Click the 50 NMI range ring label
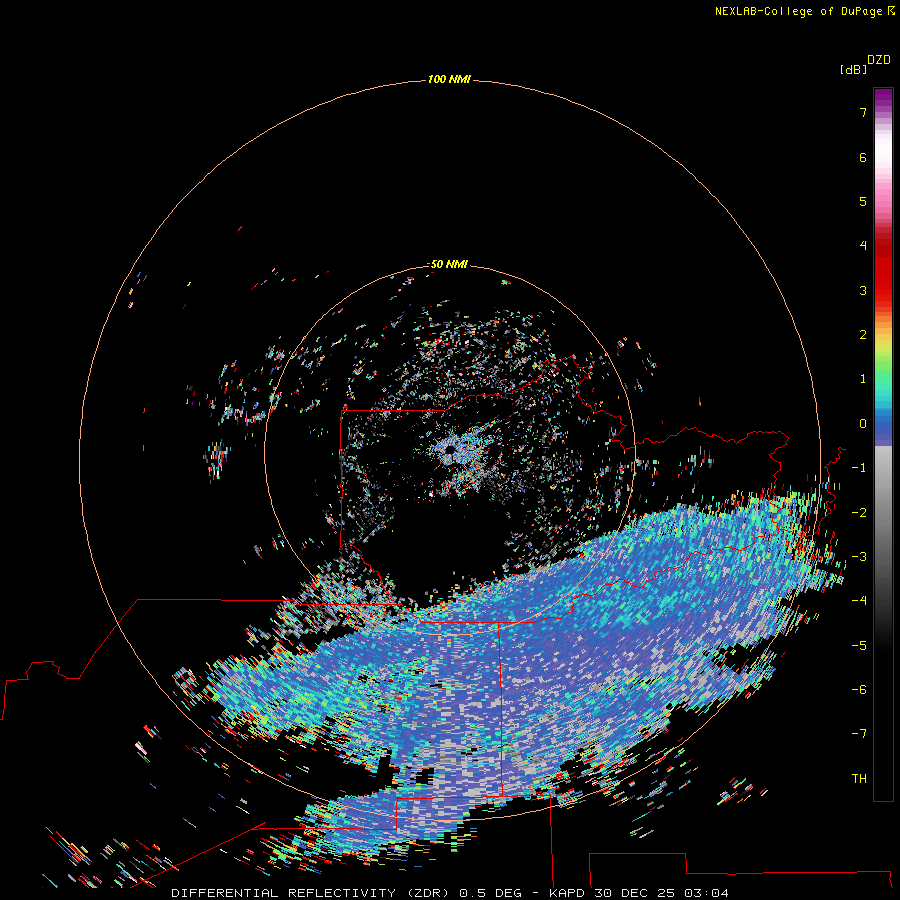Viewport: 900px width, 900px height. (x=449, y=264)
